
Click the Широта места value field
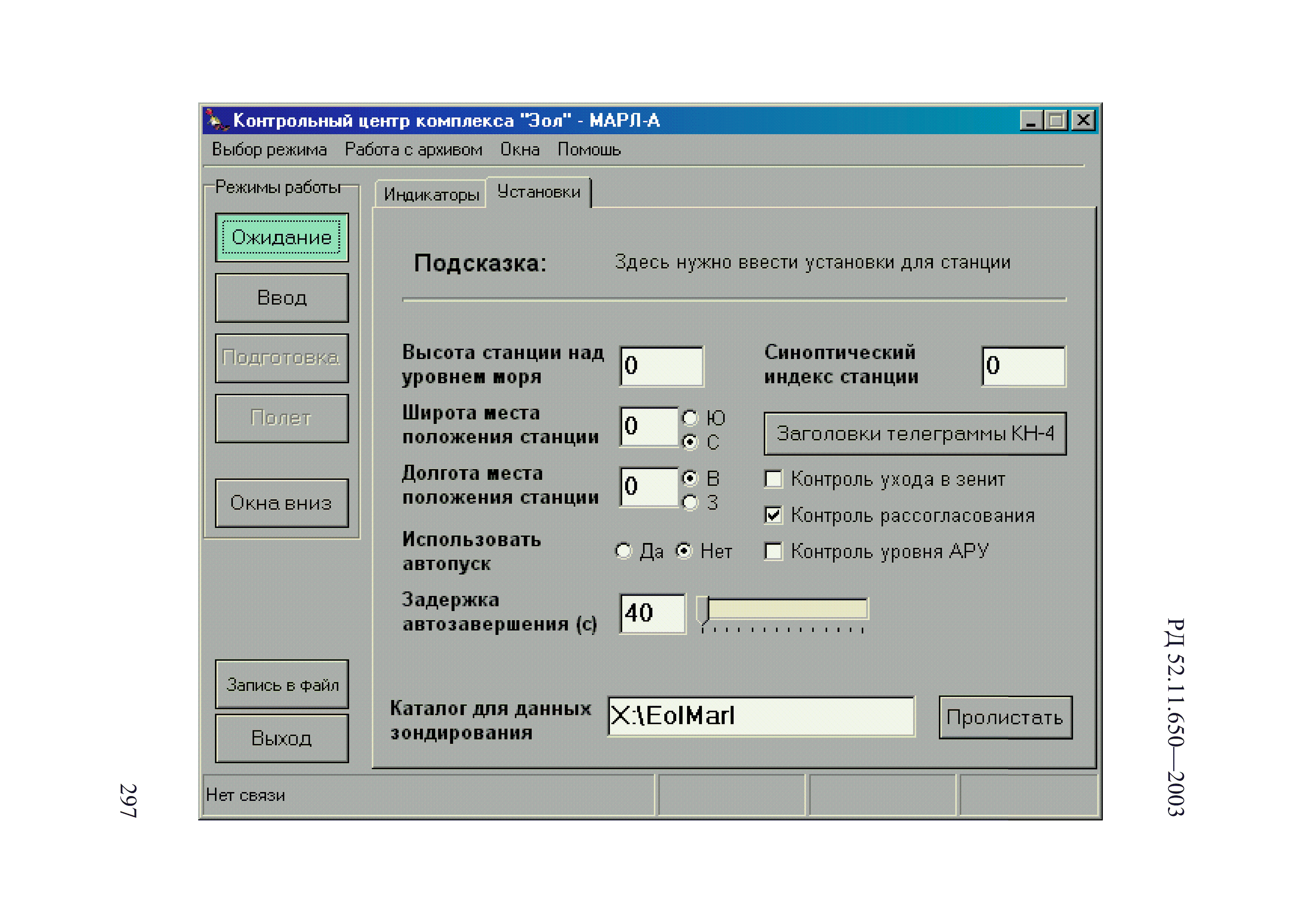point(649,426)
